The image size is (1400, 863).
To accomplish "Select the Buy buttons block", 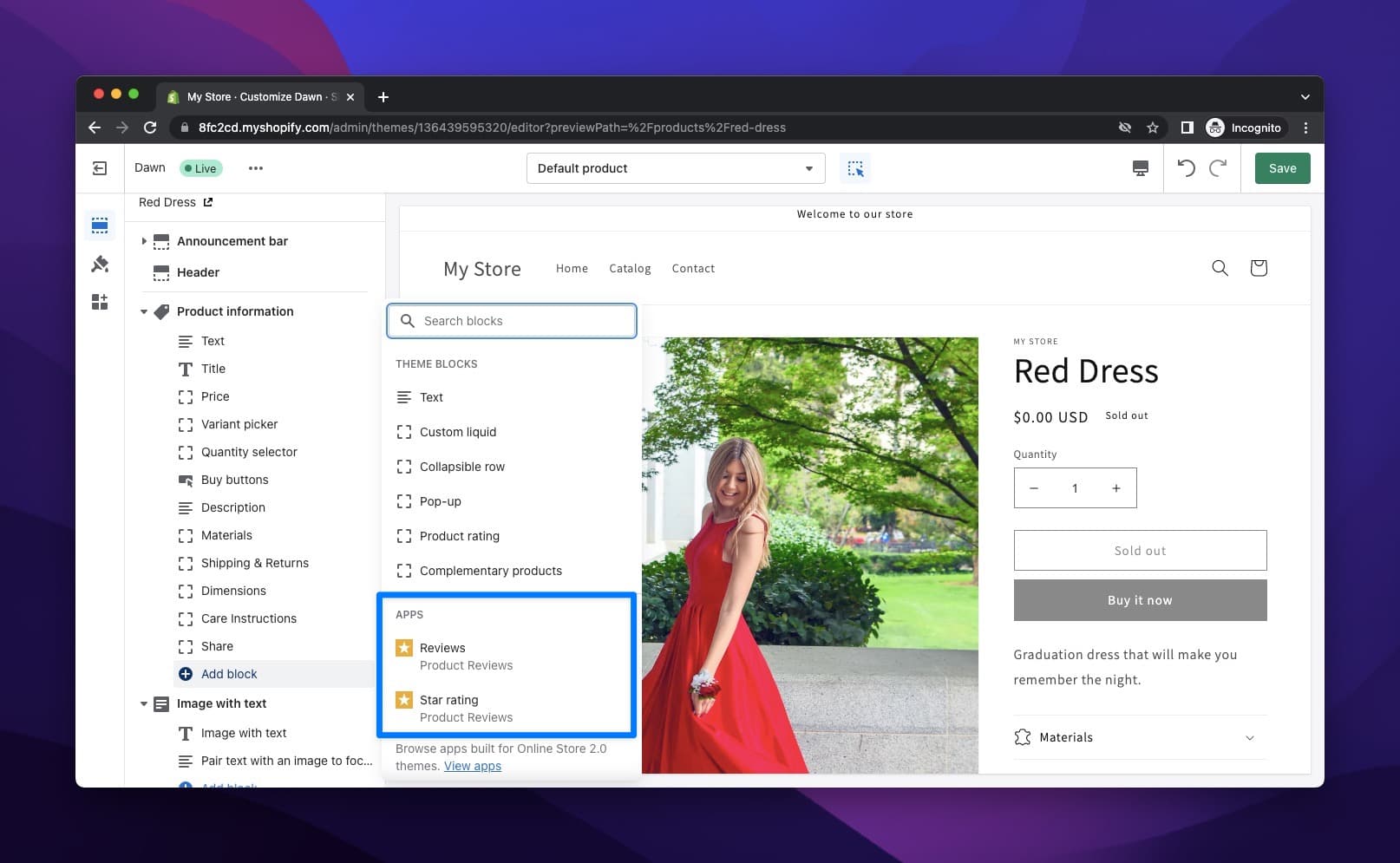I will [234, 480].
